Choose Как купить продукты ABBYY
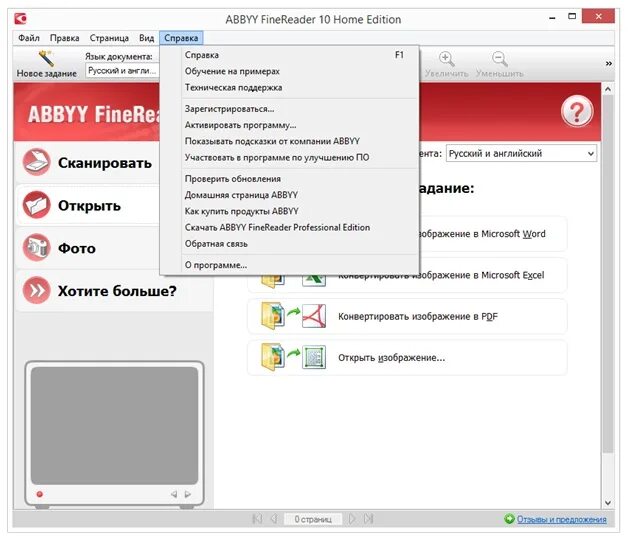 pos(290,211)
